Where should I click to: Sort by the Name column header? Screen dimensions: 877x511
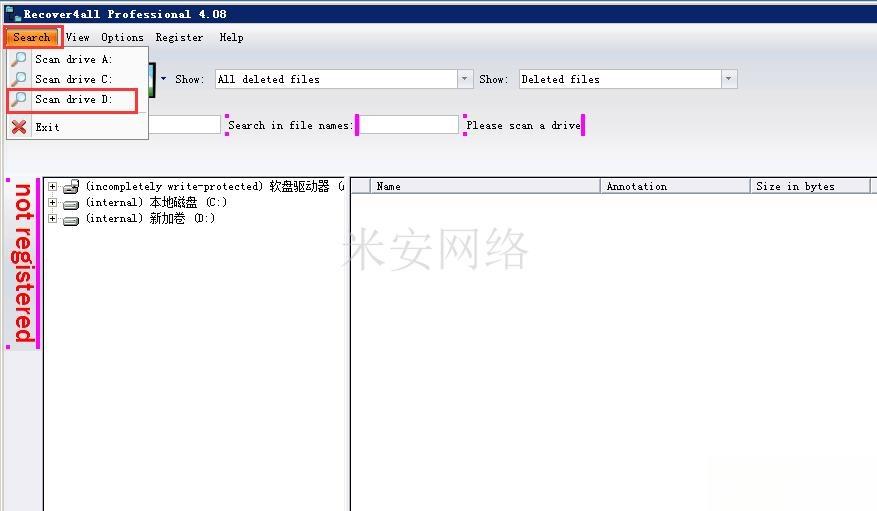click(x=484, y=186)
